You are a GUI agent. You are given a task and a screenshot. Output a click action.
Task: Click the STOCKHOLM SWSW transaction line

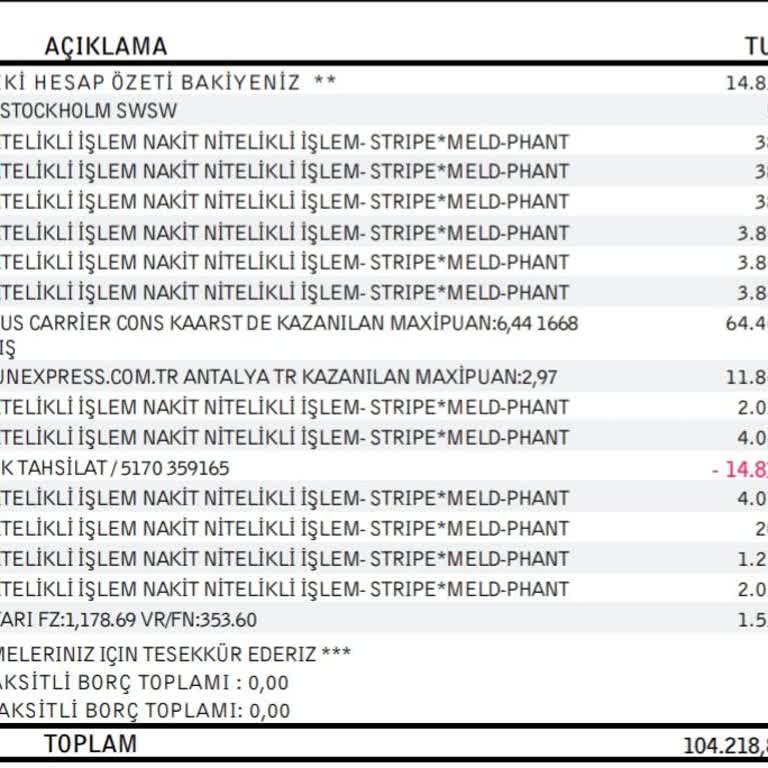(x=88, y=111)
